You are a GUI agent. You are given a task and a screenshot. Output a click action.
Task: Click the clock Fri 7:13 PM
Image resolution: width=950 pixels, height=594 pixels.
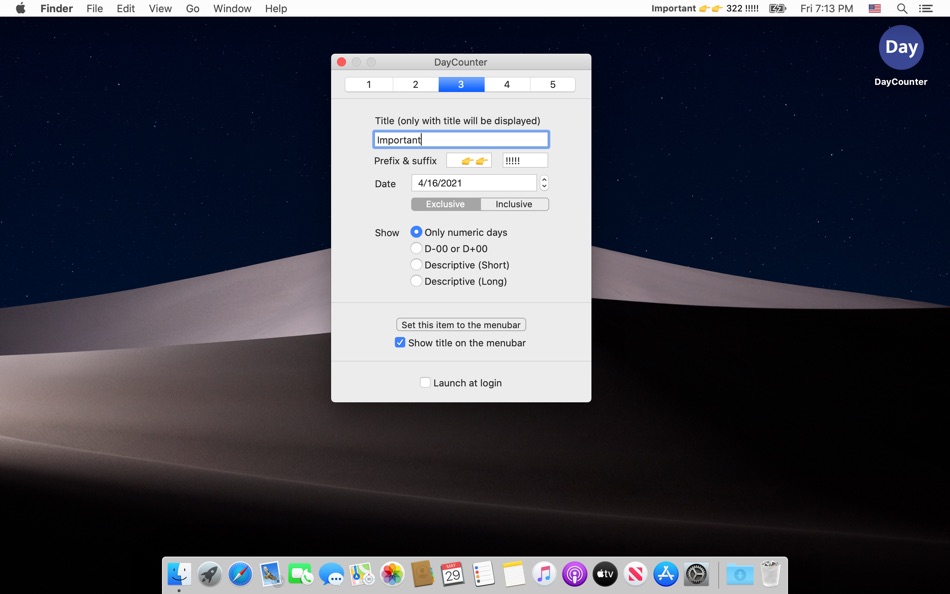coord(826,8)
